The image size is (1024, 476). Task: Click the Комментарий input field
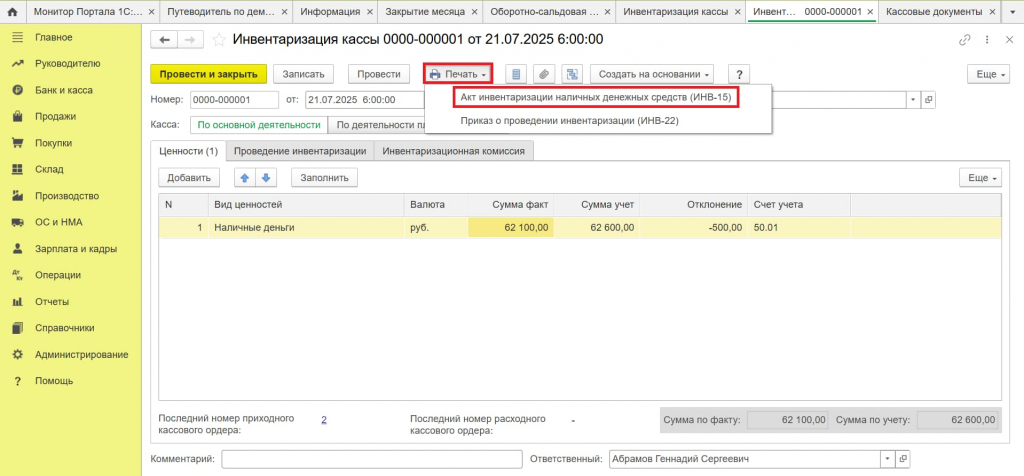point(372,459)
